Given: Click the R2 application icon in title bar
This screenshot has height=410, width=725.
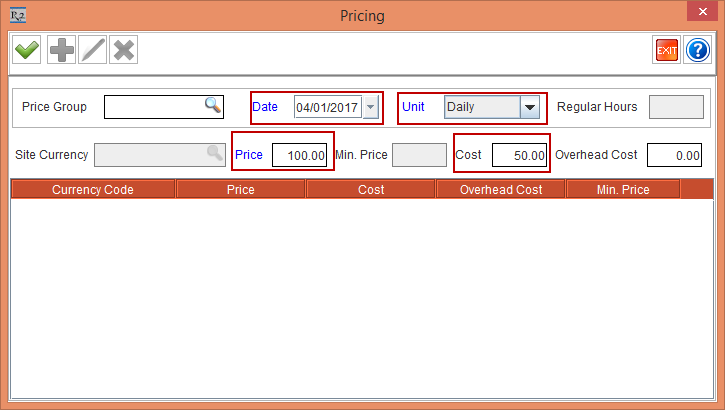Looking at the screenshot, I should 16,15.
